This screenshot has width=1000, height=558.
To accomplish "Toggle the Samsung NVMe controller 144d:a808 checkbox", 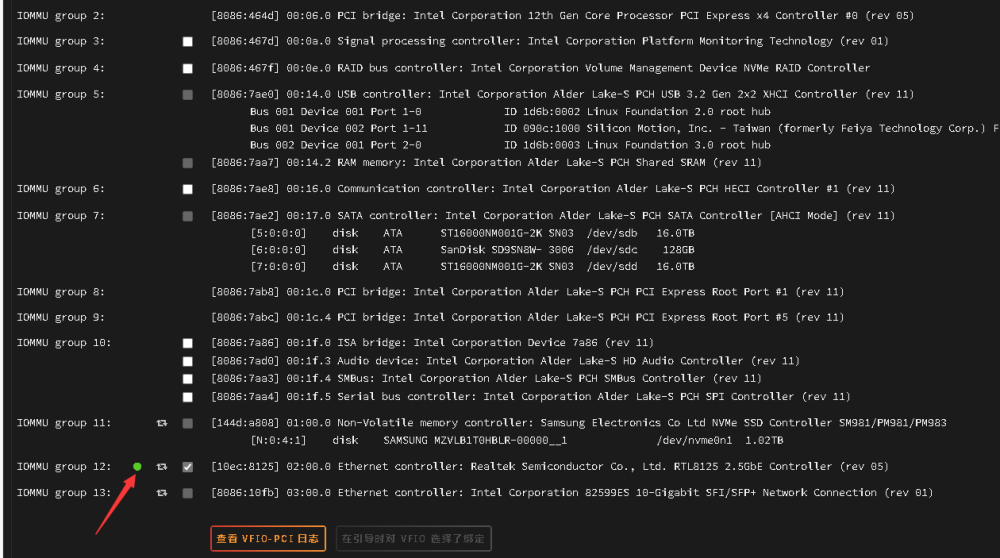I will (x=188, y=423).
